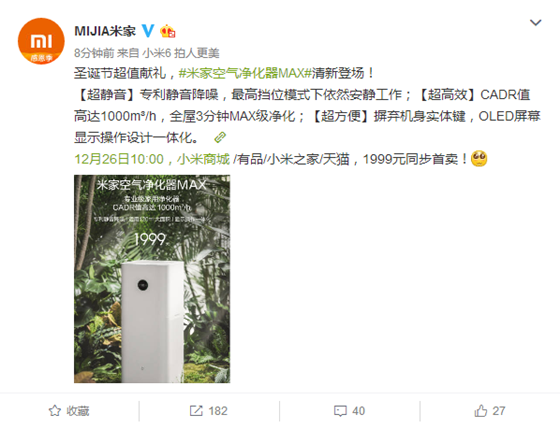Follow the 小米商城 link
This screenshot has width=560, height=428.
pos(203,159)
